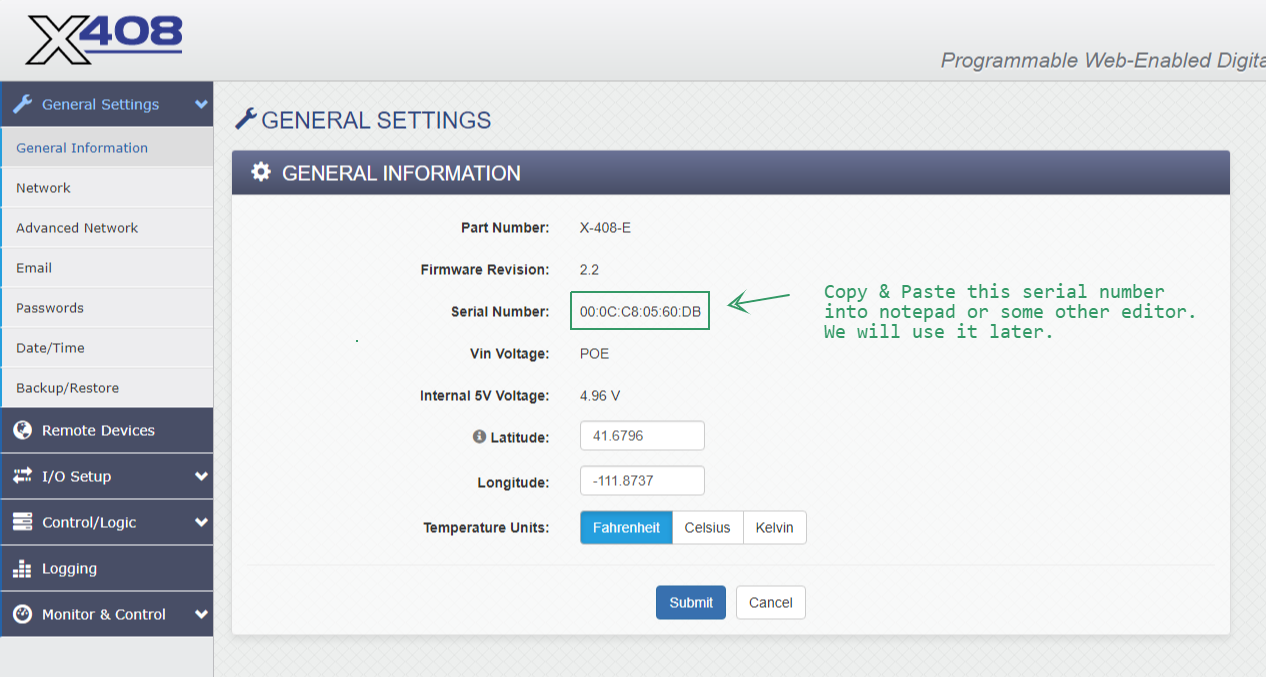Select the highlighted Fahrenheit segment control
This screenshot has width=1266, height=677.
pyautogui.click(x=626, y=527)
